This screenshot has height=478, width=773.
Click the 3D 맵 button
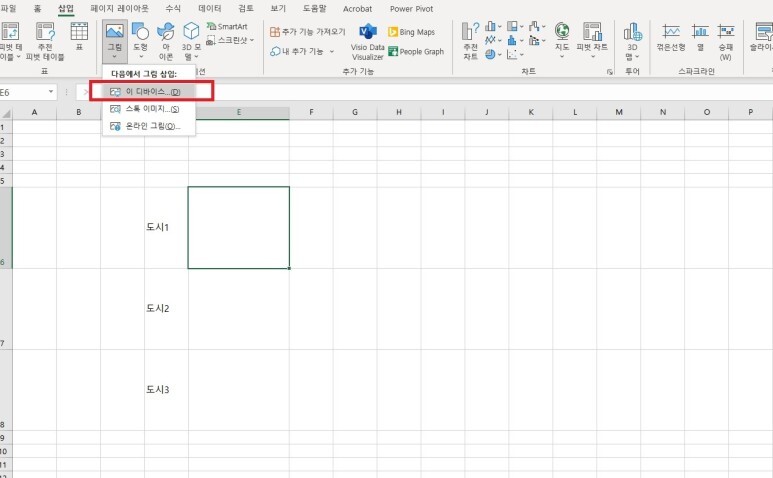coord(632,41)
